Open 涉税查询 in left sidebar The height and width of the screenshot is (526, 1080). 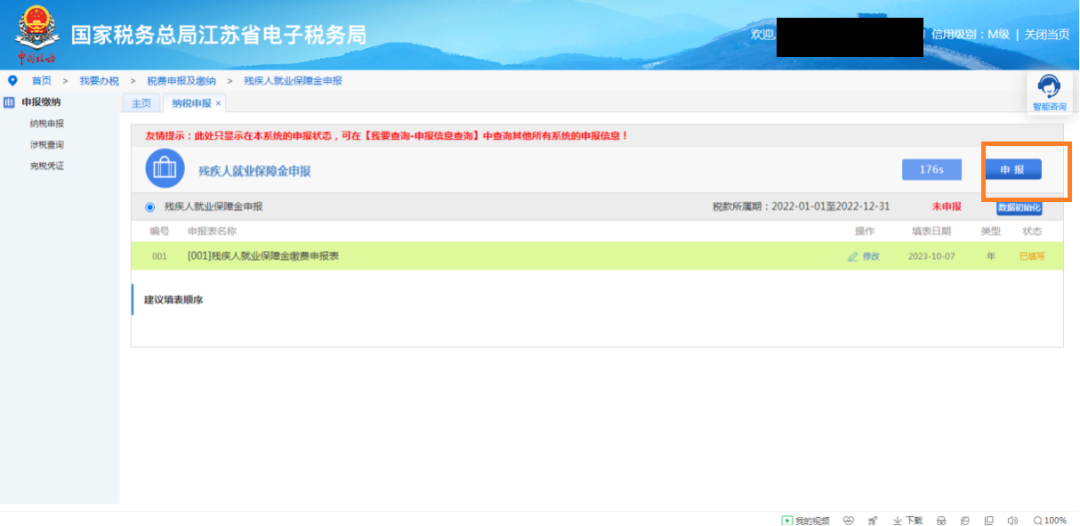[x=47, y=145]
